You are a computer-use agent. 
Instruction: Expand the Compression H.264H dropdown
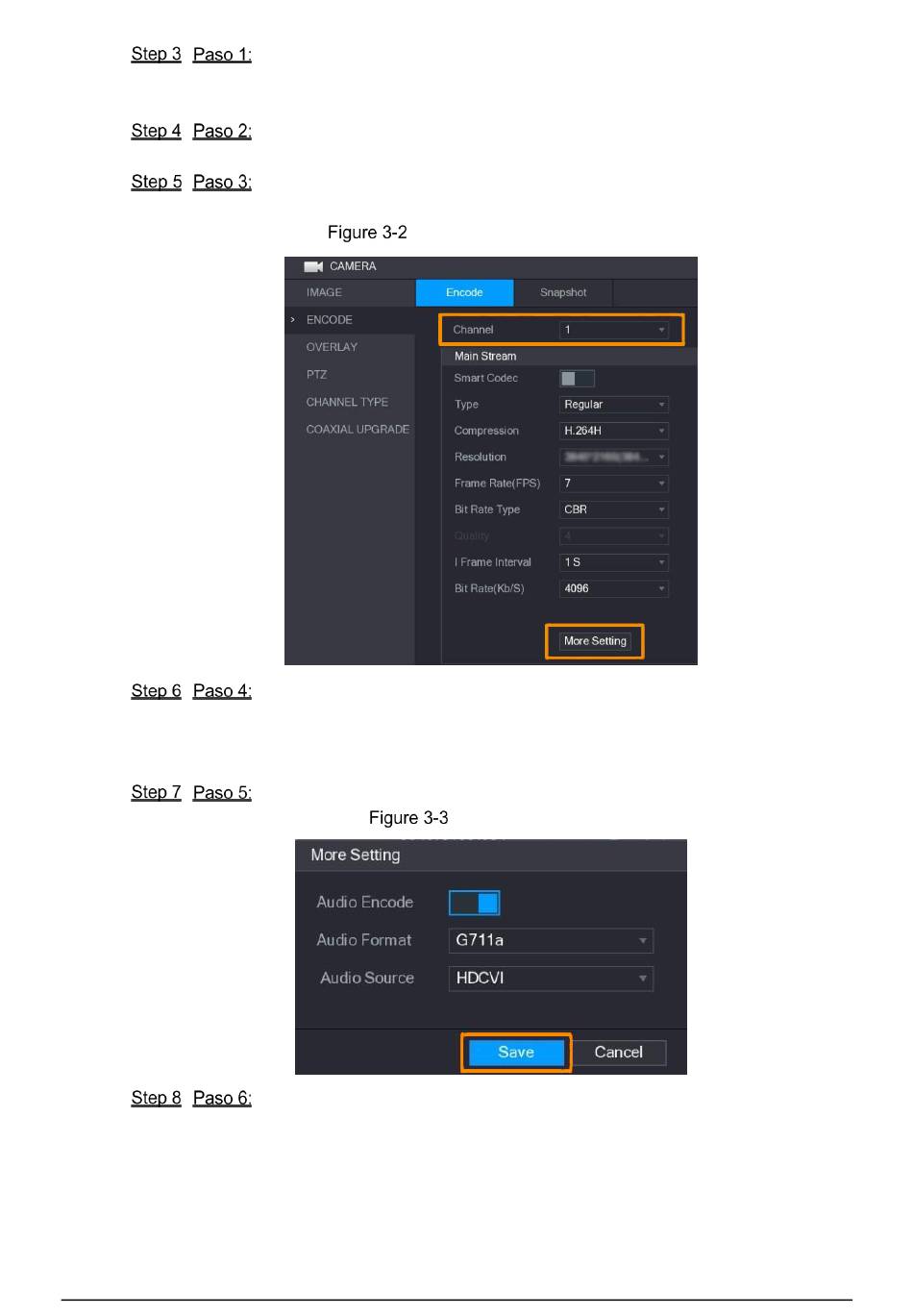(x=613, y=431)
